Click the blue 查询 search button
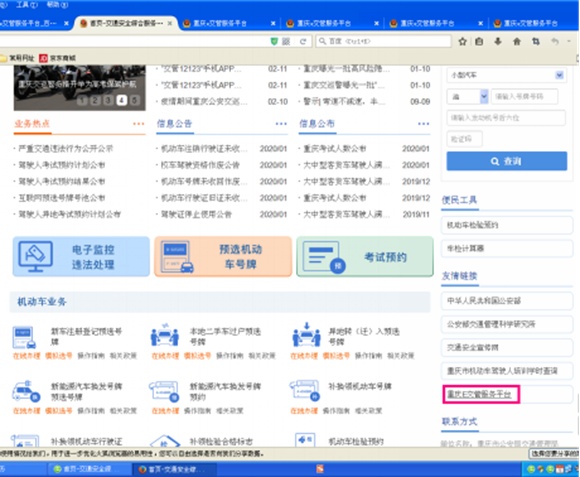Viewport: 580px width, 477px height. (x=506, y=161)
